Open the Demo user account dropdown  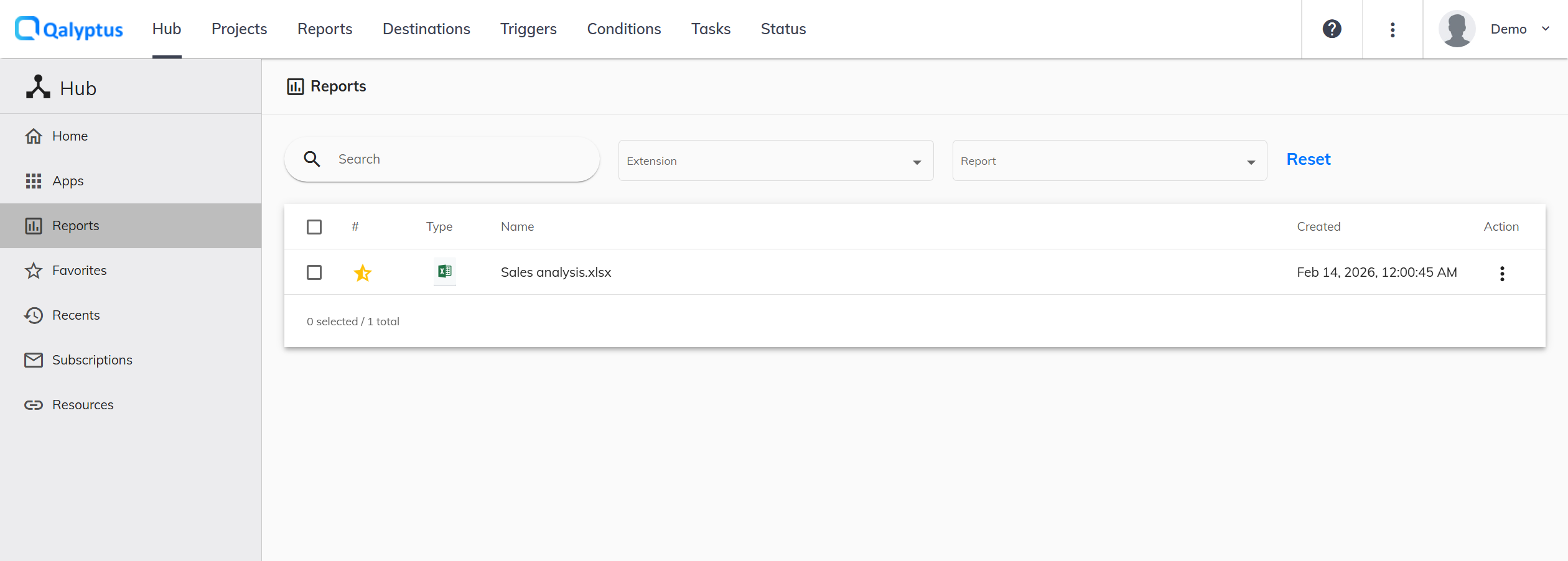pyautogui.click(x=1544, y=29)
